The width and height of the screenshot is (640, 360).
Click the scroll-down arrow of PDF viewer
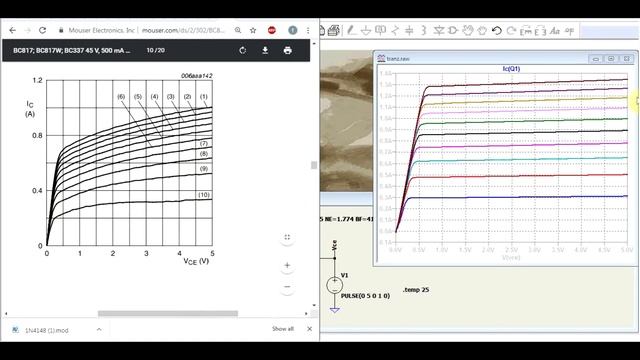314,305
